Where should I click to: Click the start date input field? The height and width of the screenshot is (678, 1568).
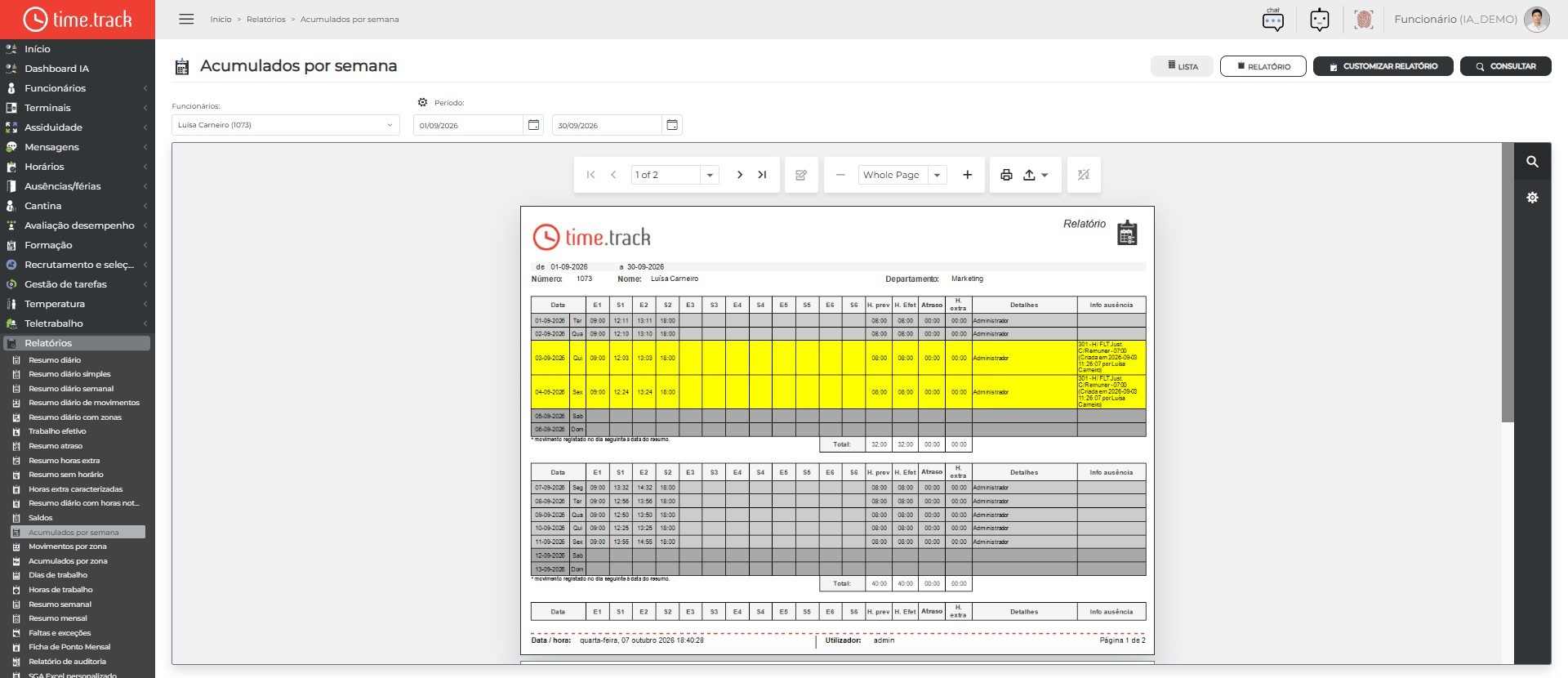(x=468, y=125)
